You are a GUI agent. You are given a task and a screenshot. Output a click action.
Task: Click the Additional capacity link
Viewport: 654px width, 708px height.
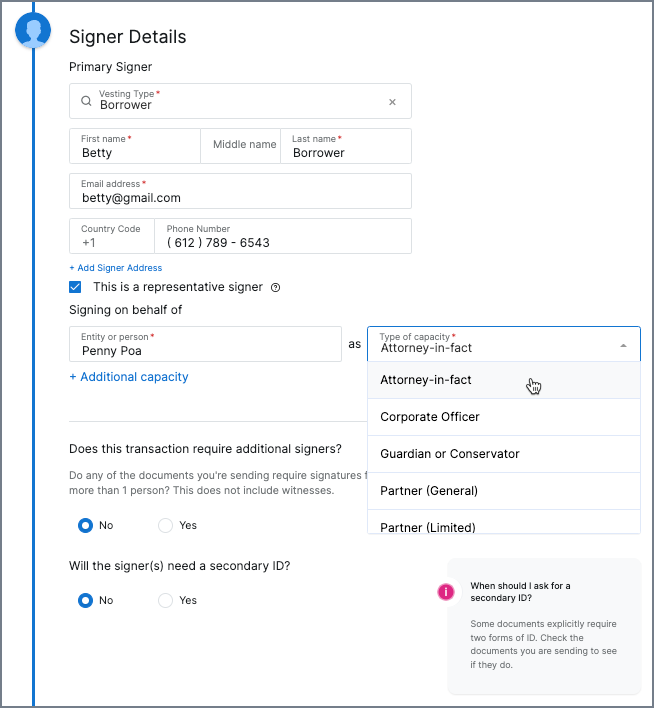click(x=129, y=377)
